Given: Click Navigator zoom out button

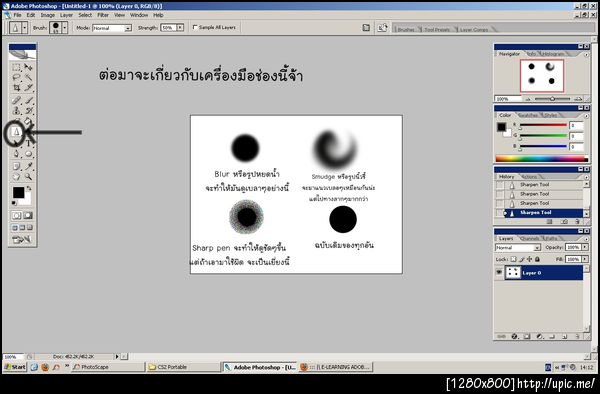Looking at the screenshot, I should tap(528, 99).
